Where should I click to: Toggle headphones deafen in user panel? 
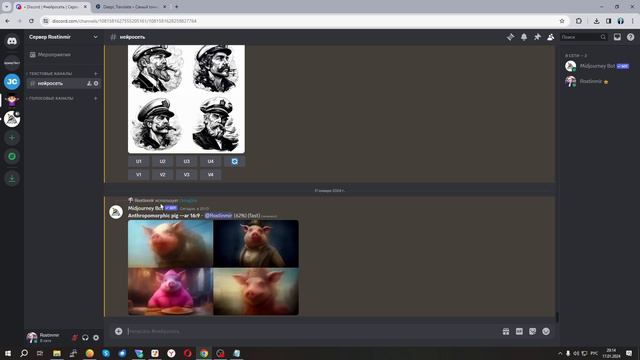coord(85,338)
